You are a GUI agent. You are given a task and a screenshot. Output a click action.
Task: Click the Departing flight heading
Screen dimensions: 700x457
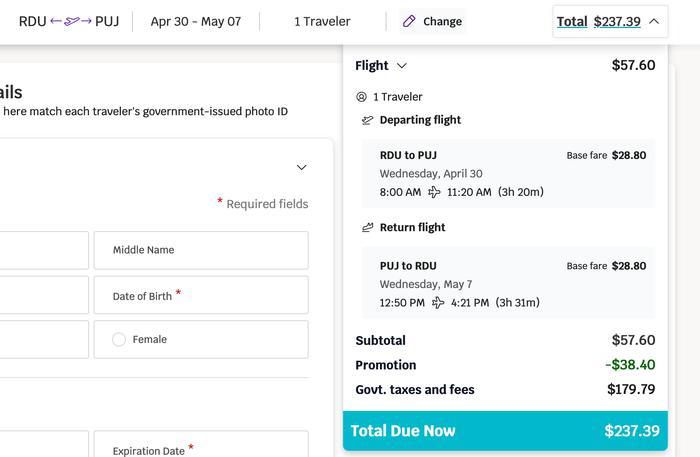pyautogui.click(x=420, y=120)
